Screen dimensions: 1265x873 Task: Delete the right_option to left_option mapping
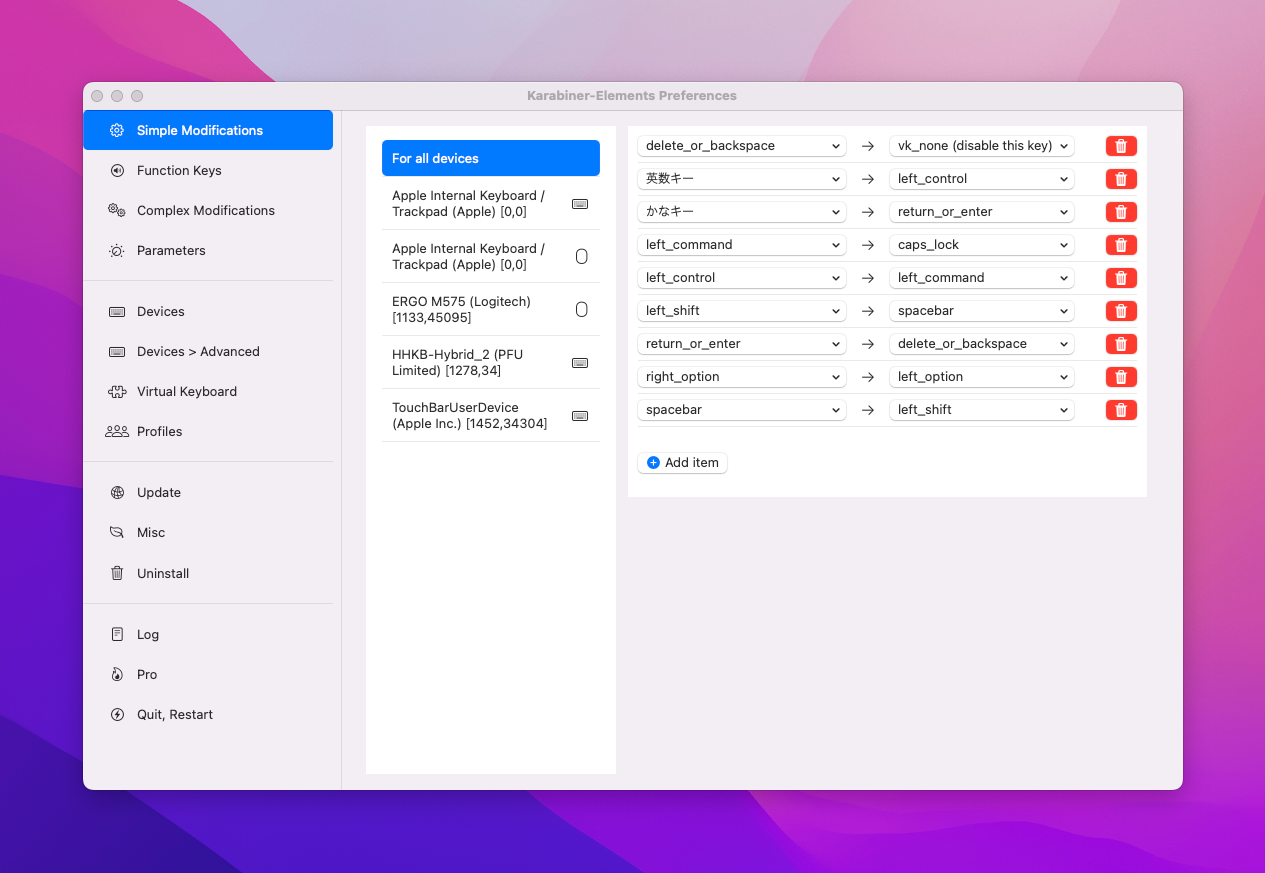pyautogui.click(x=1121, y=377)
